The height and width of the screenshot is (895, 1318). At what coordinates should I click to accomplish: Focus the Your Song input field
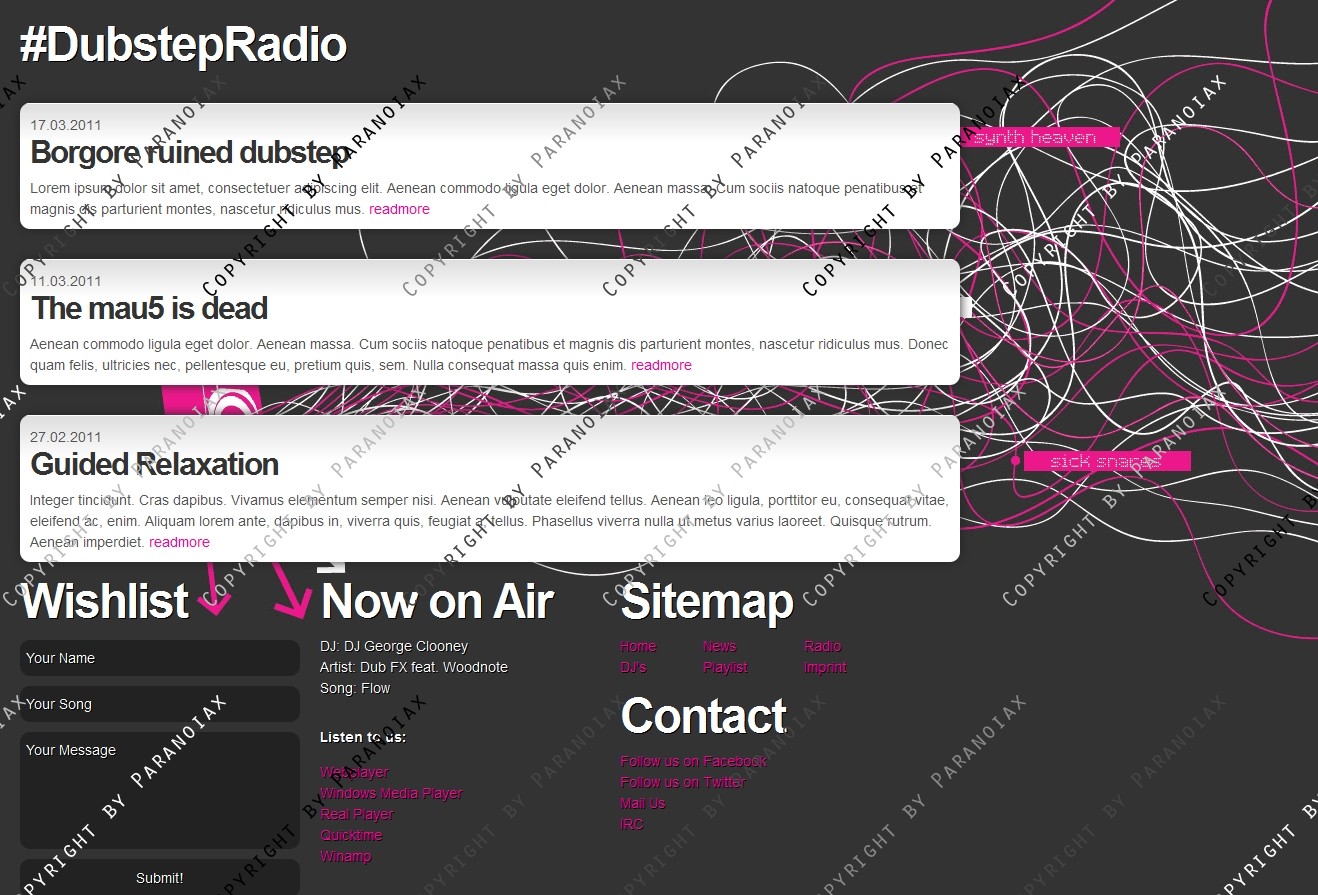click(x=160, y=704)
